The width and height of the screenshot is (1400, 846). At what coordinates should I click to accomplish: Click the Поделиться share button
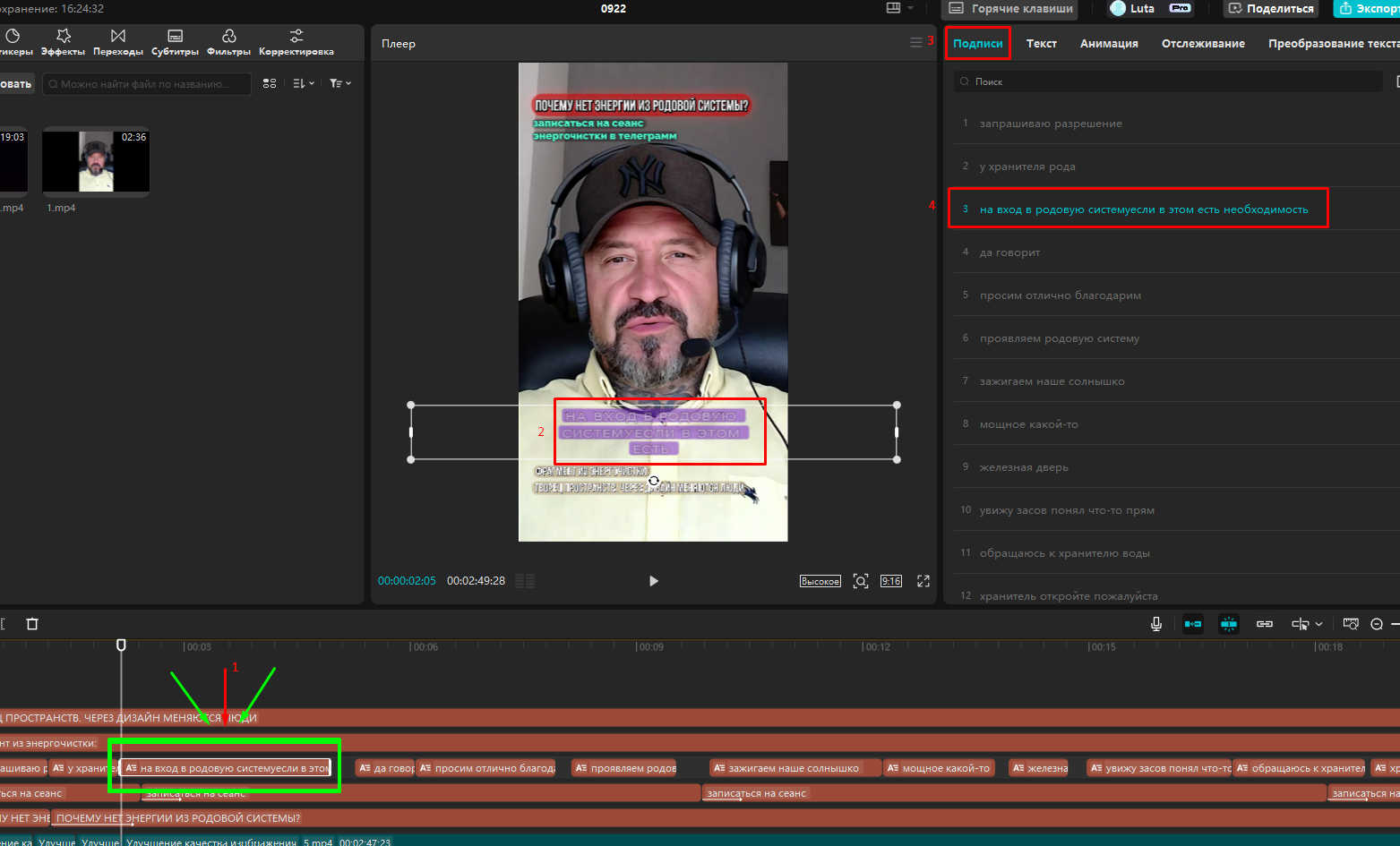pyautogui.click(x=1271, y=8)
